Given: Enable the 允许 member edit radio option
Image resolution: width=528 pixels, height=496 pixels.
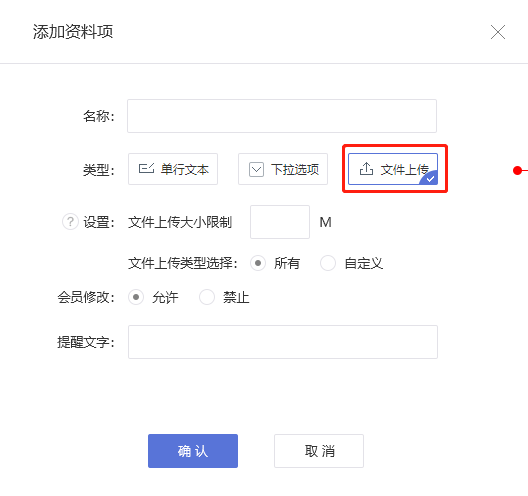Looking at the screenshot, I should [x=136, y=297].
